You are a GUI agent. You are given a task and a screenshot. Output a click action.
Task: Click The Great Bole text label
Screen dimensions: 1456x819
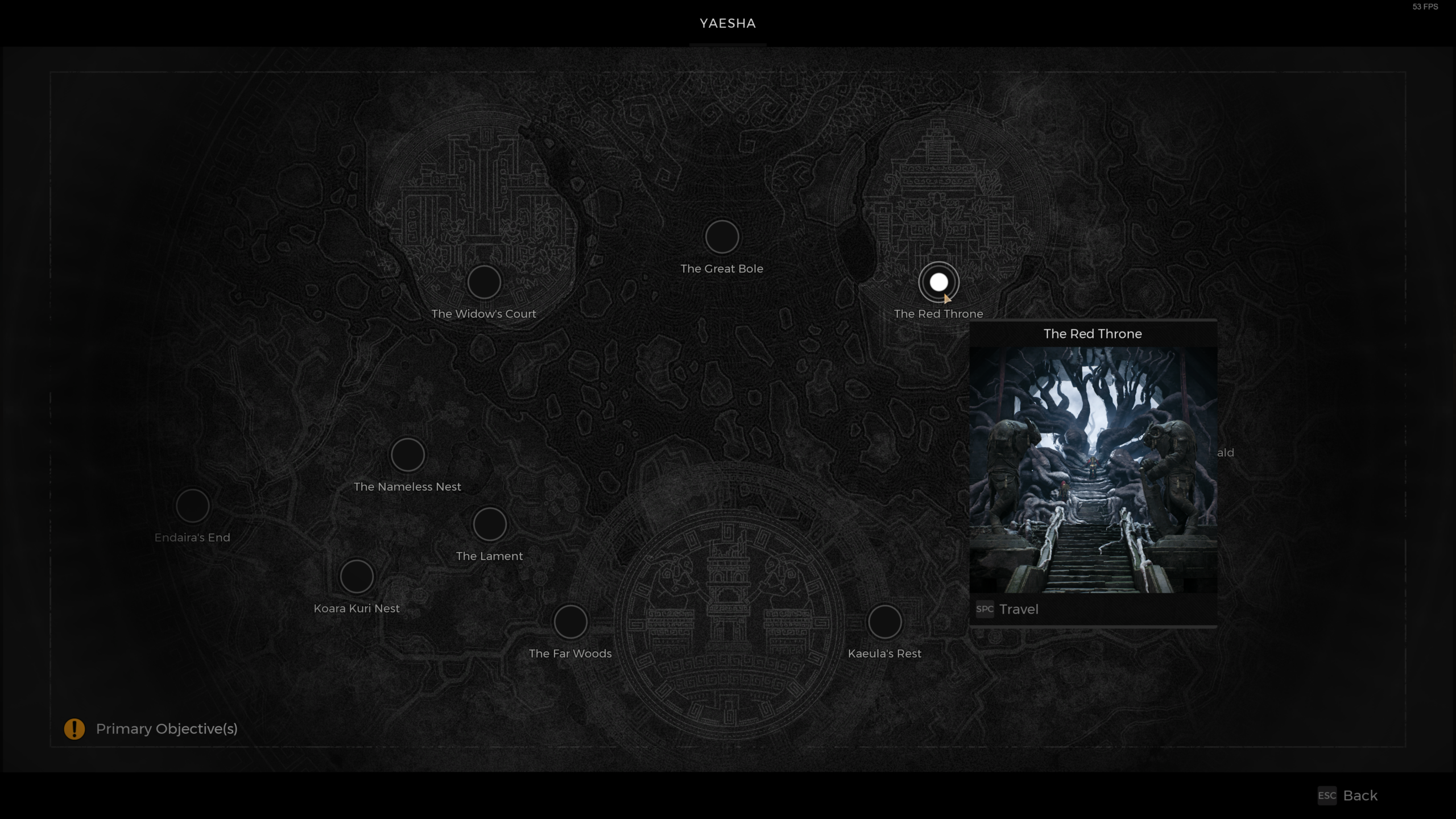tap(722, 268)
